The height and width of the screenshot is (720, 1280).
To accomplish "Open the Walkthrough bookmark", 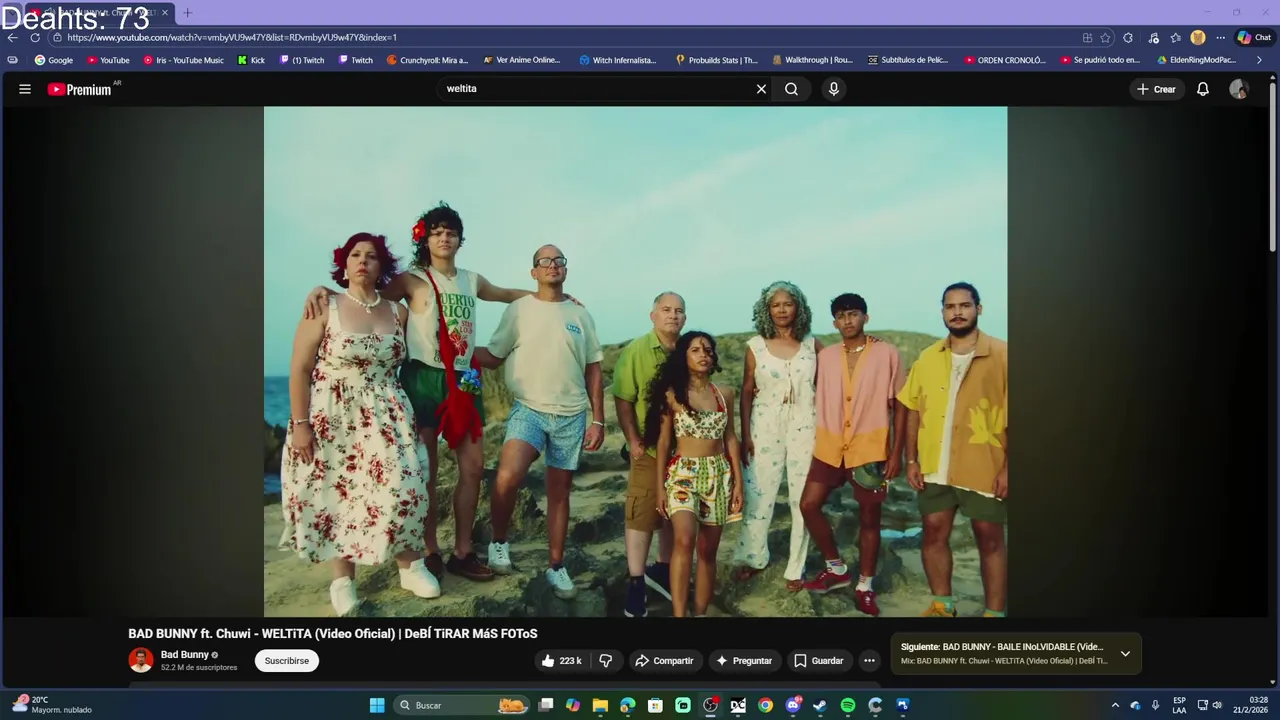I will tap(812, 60).
